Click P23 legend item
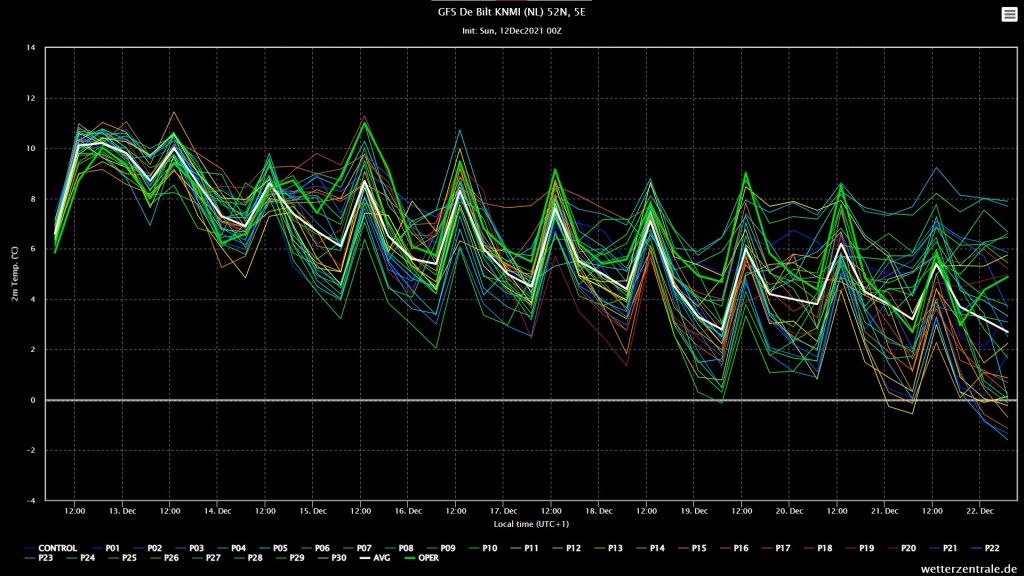Viewport: 1024px width, 576px height. pyautogui.click(x=39, y=558)
